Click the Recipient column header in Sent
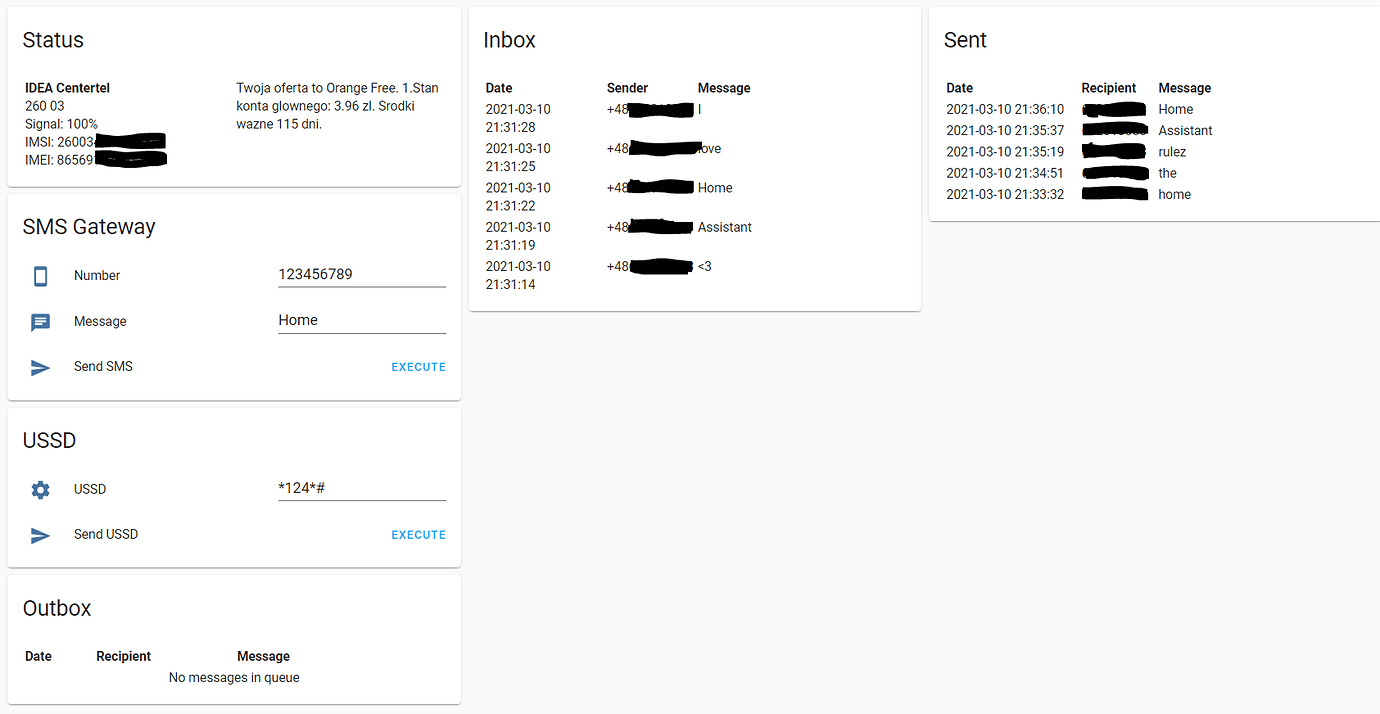1380x714 pixels. (x=1108, y=87)
